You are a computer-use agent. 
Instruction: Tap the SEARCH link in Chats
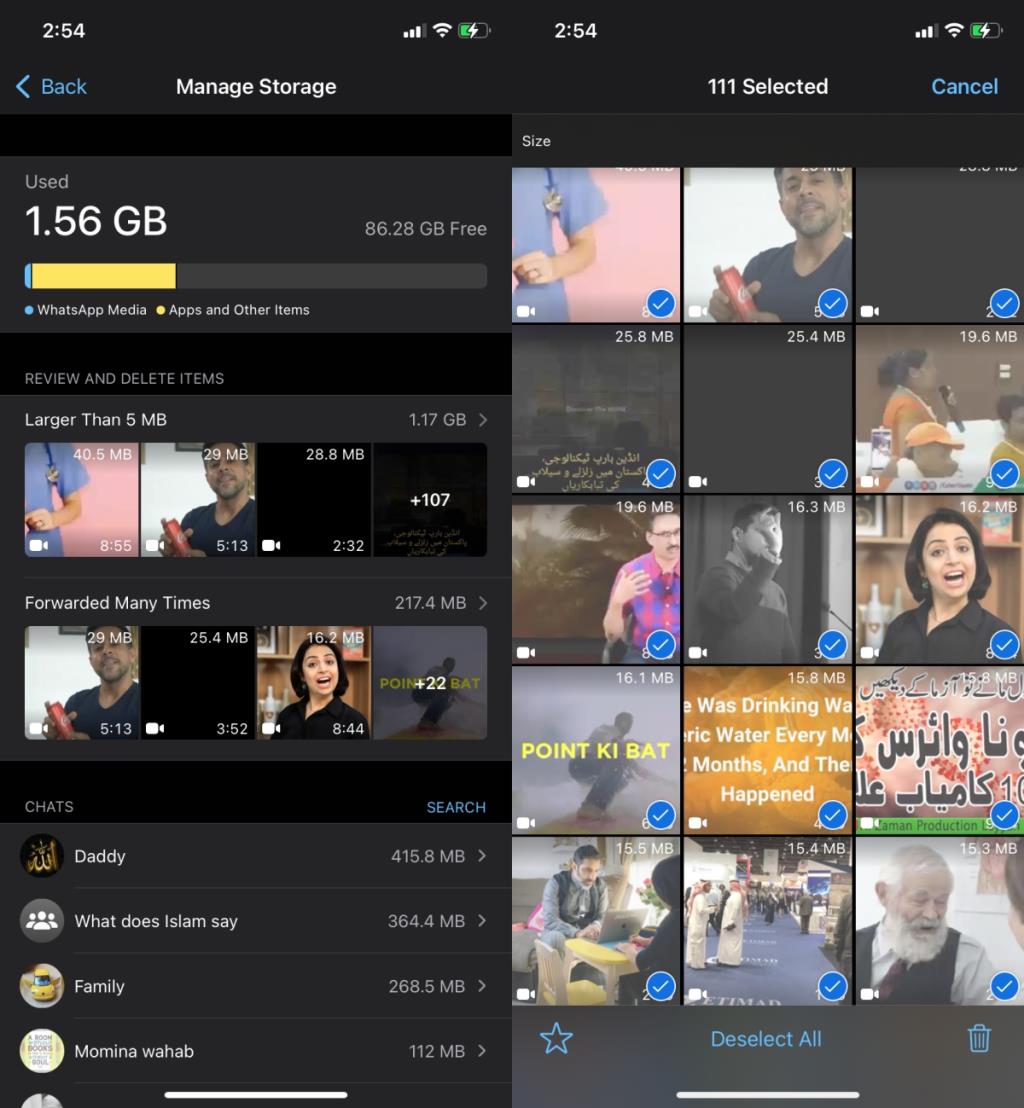click(456, 807)
